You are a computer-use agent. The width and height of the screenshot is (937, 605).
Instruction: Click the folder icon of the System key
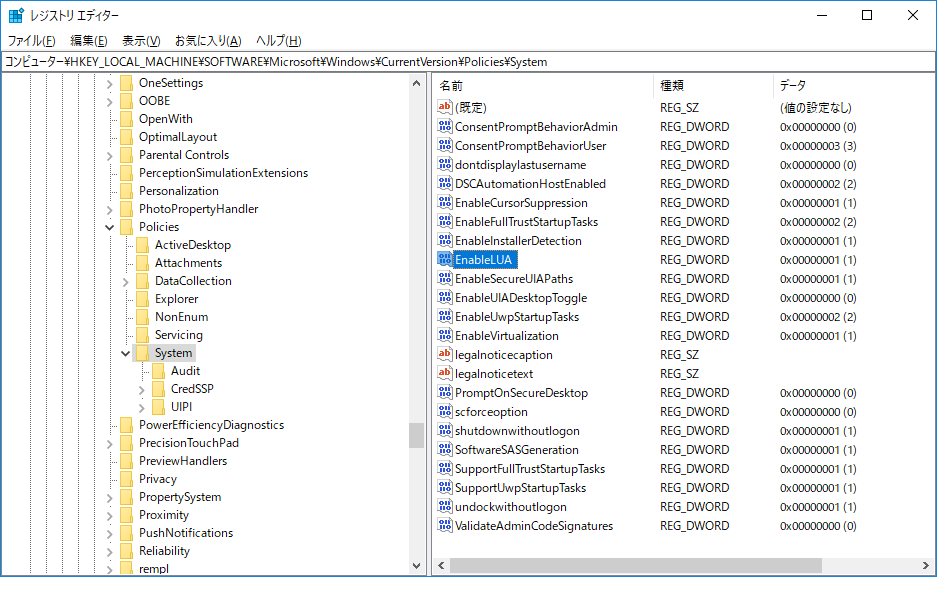point(142,353)
